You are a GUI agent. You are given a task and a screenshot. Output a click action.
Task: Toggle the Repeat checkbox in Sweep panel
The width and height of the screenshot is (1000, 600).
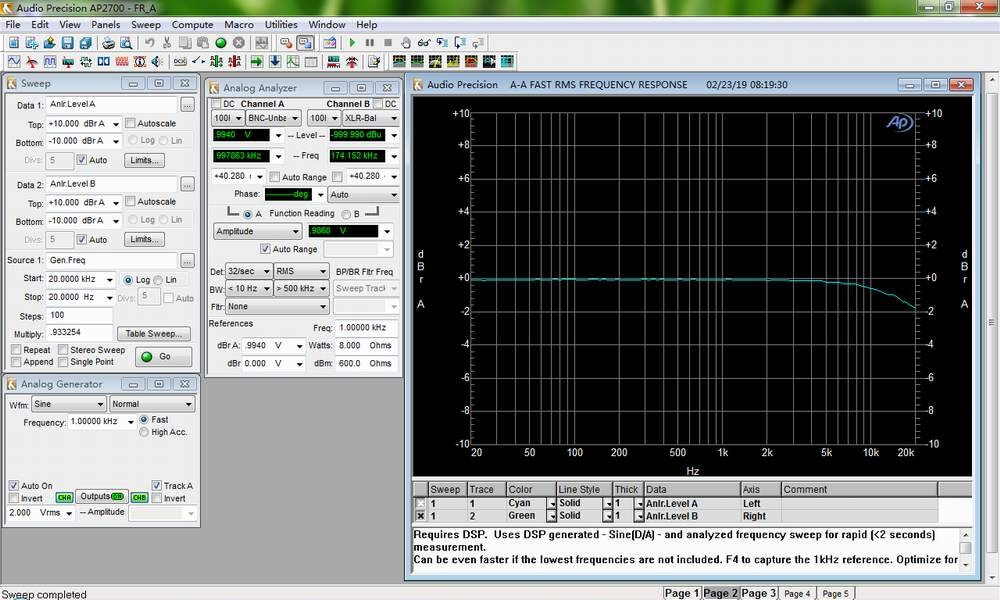tap(17, 349)
